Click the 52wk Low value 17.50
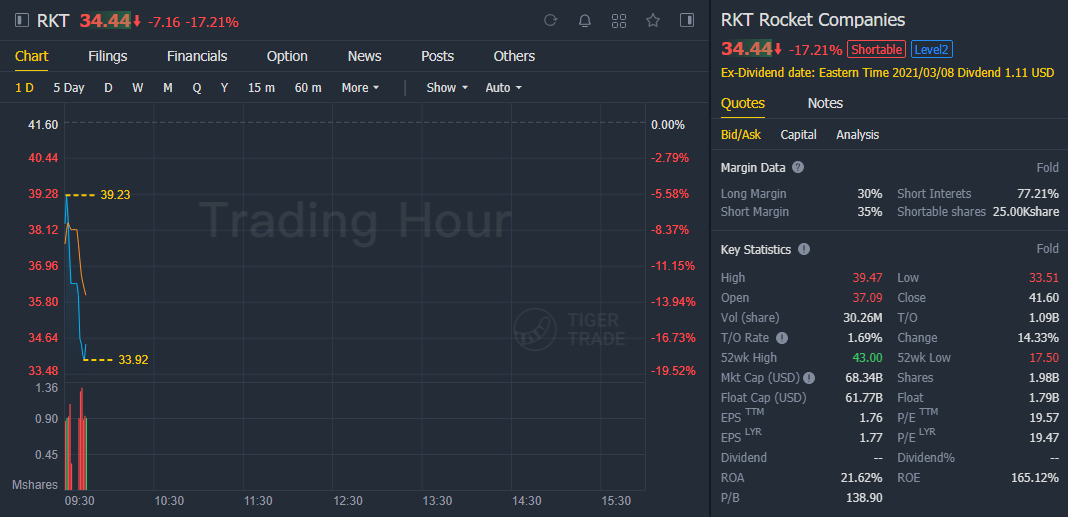Screen dimensions: 1068x517 point(1043,358)
